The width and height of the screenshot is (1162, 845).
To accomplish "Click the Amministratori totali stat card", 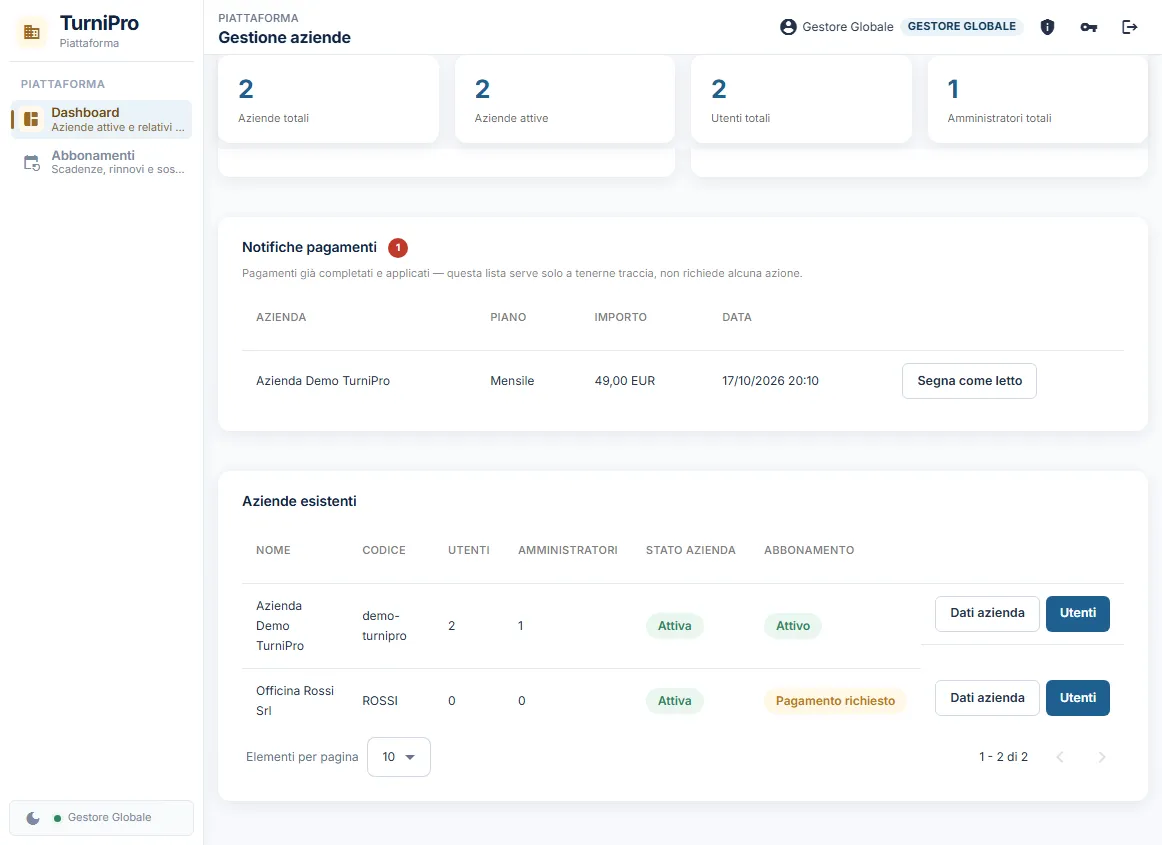I will pos(1038,99).
